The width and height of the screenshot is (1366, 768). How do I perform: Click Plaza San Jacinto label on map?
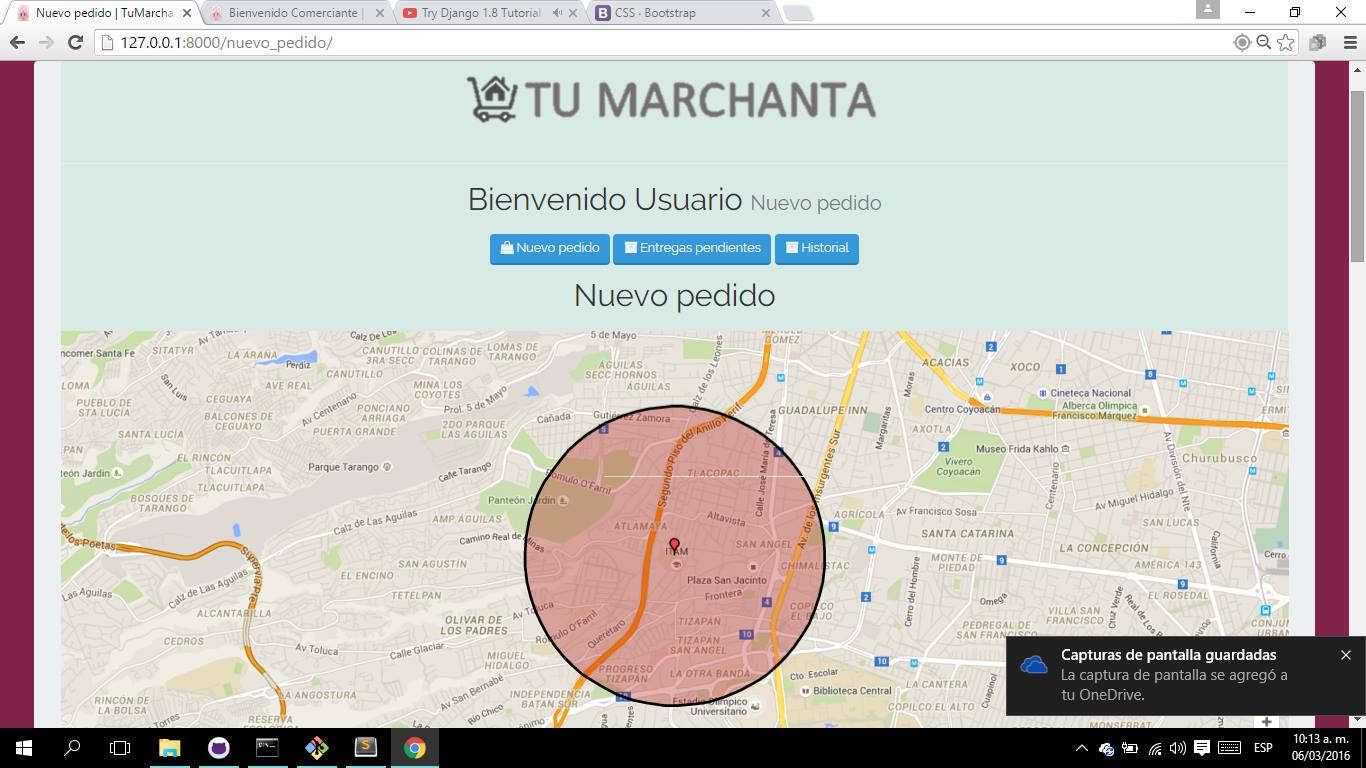[727, 580]
